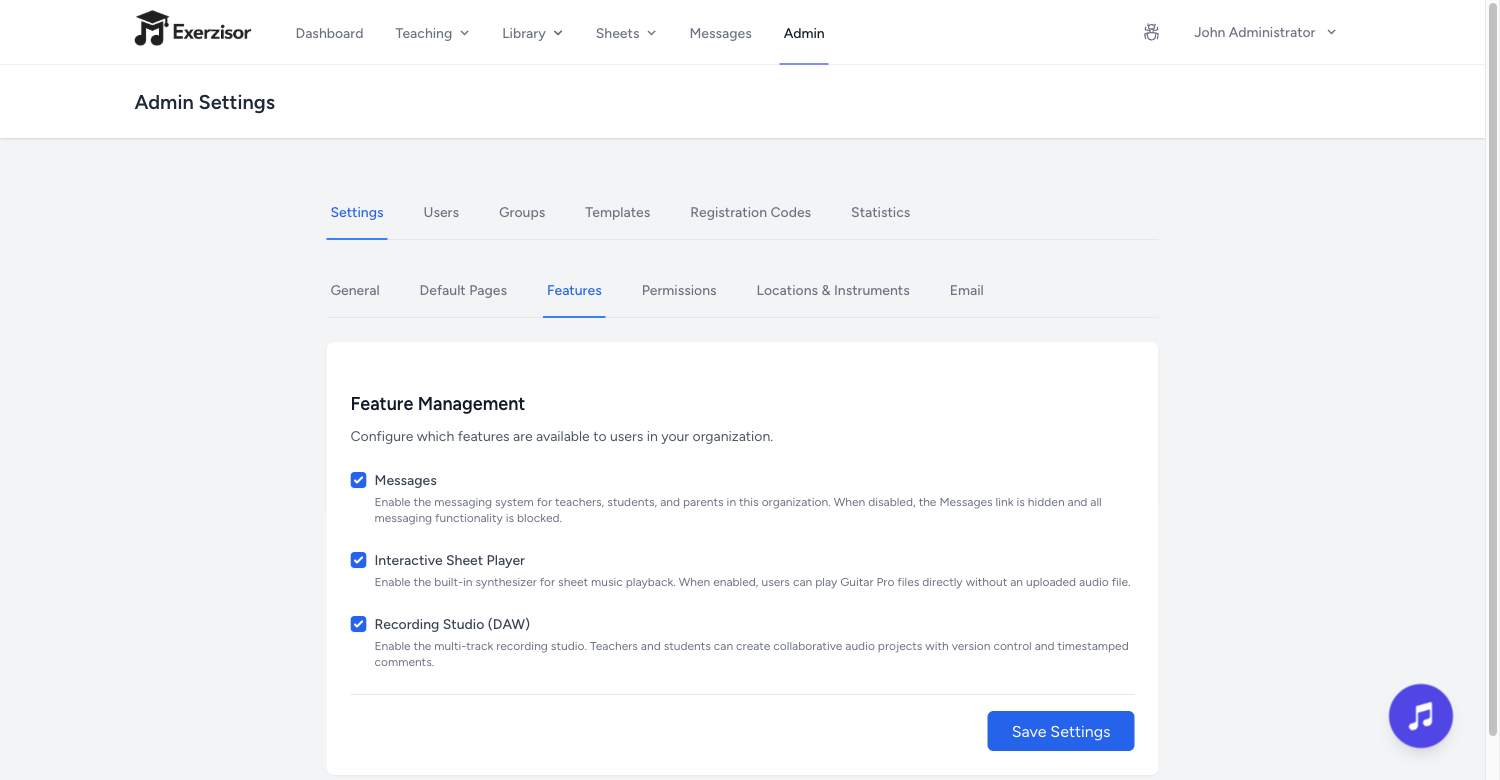Image resolution: width=1500 pixels, height=780 pixels.
Task: Select the Features sub-tab
Action: [x=574, y=290]
